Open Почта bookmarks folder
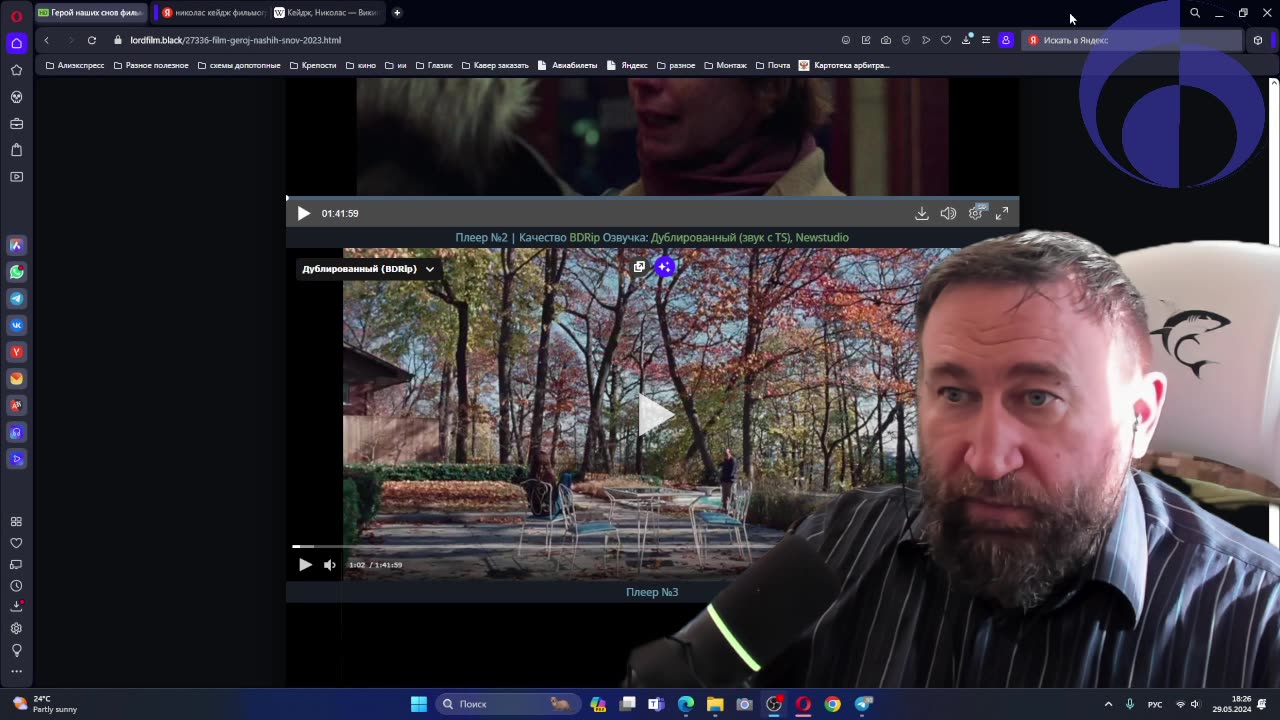The image size is (1280, 720). pos(773,65)
